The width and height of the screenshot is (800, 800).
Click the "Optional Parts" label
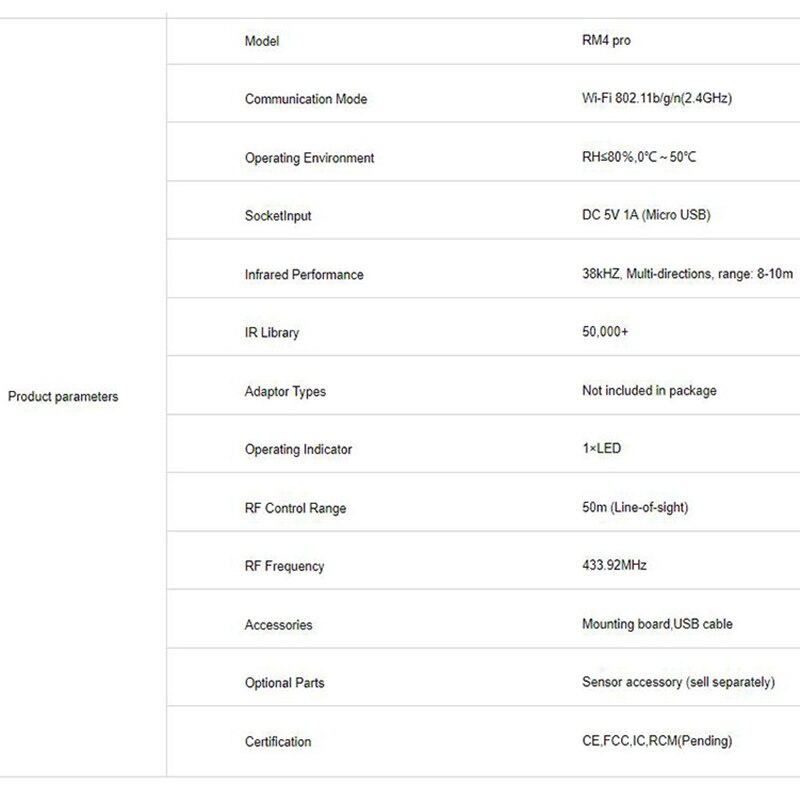tap(284, 683)
